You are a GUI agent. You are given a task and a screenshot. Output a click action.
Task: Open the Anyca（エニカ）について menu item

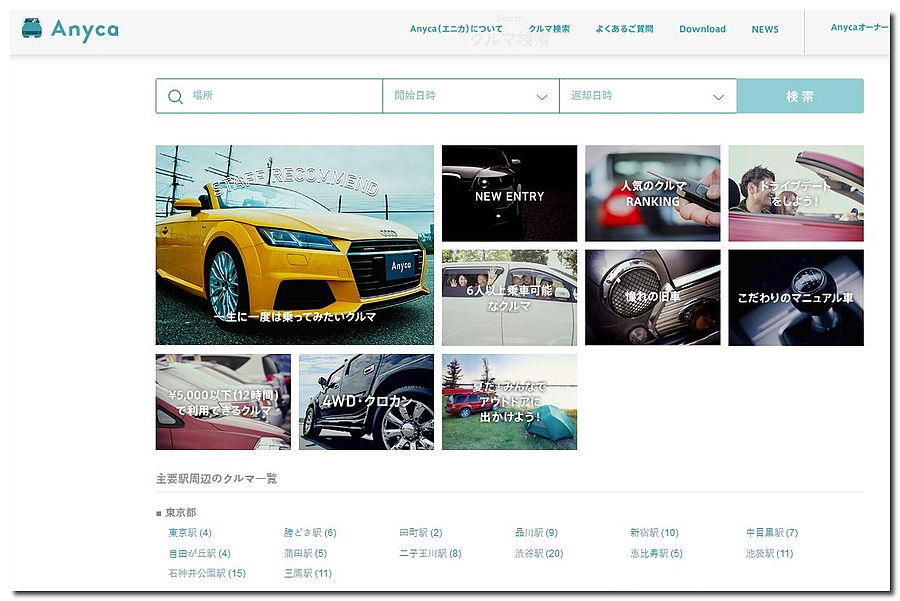(x=456, y=29)
